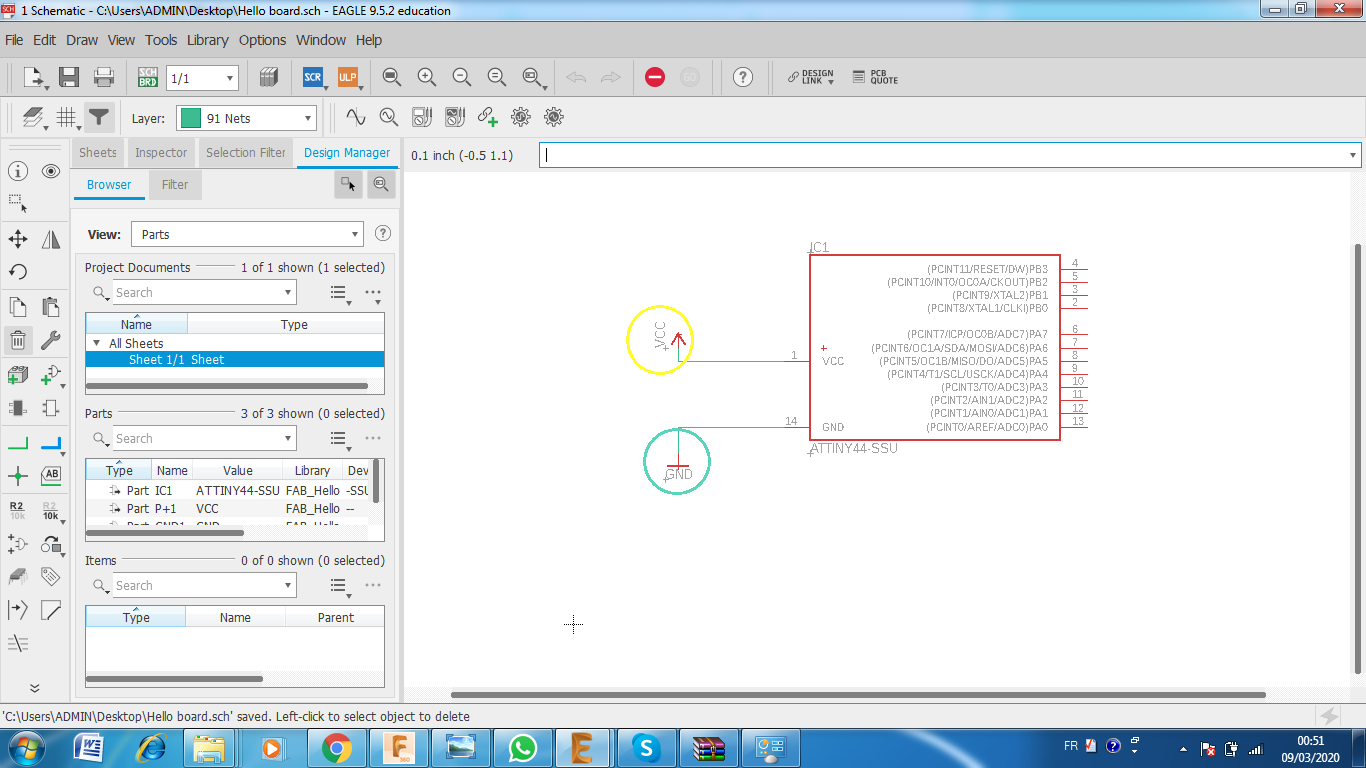Open the File menu
Viewport: 1366px width, 768px height.
coord(14,40)
